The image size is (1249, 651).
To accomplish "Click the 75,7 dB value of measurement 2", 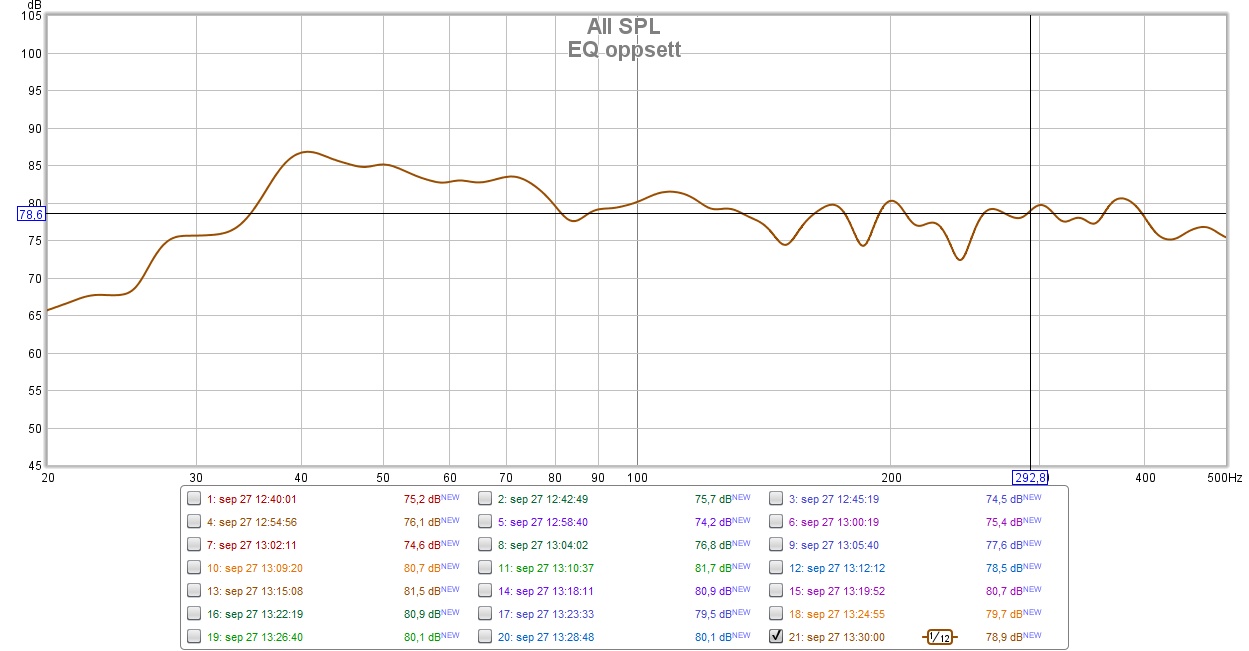I will coord(712,499).
